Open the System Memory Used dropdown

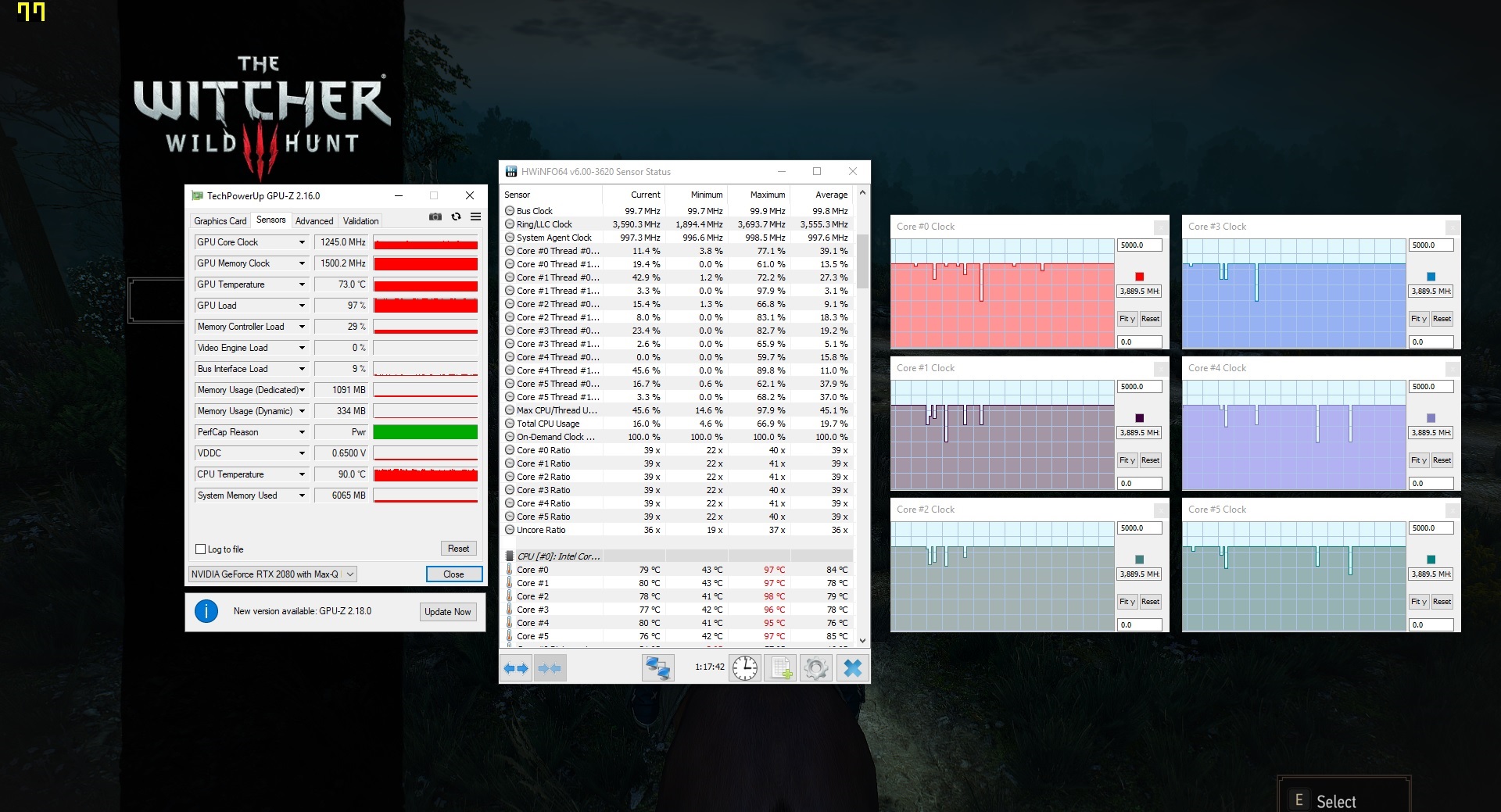[x=302, y=495]
